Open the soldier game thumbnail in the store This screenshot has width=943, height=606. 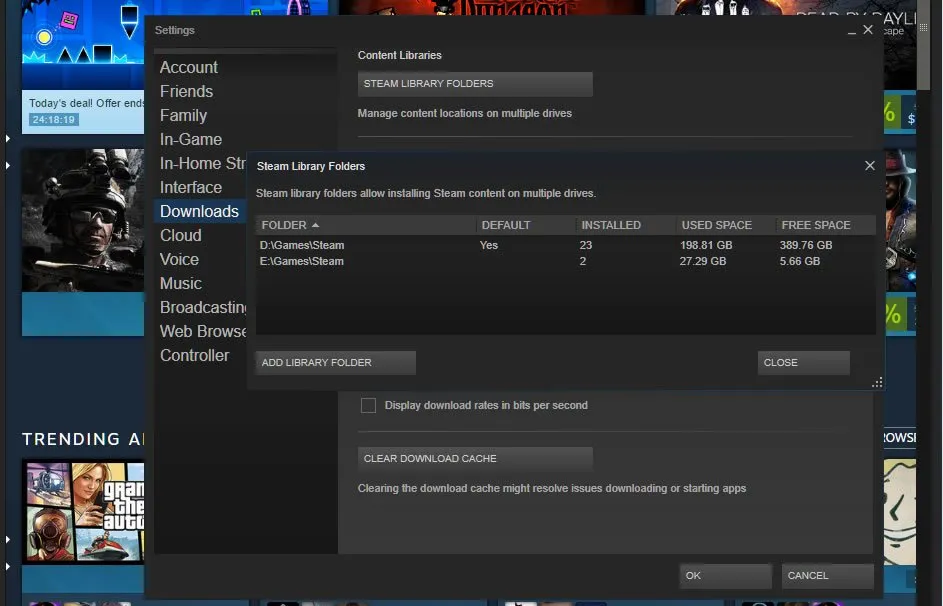pos(83,221)
